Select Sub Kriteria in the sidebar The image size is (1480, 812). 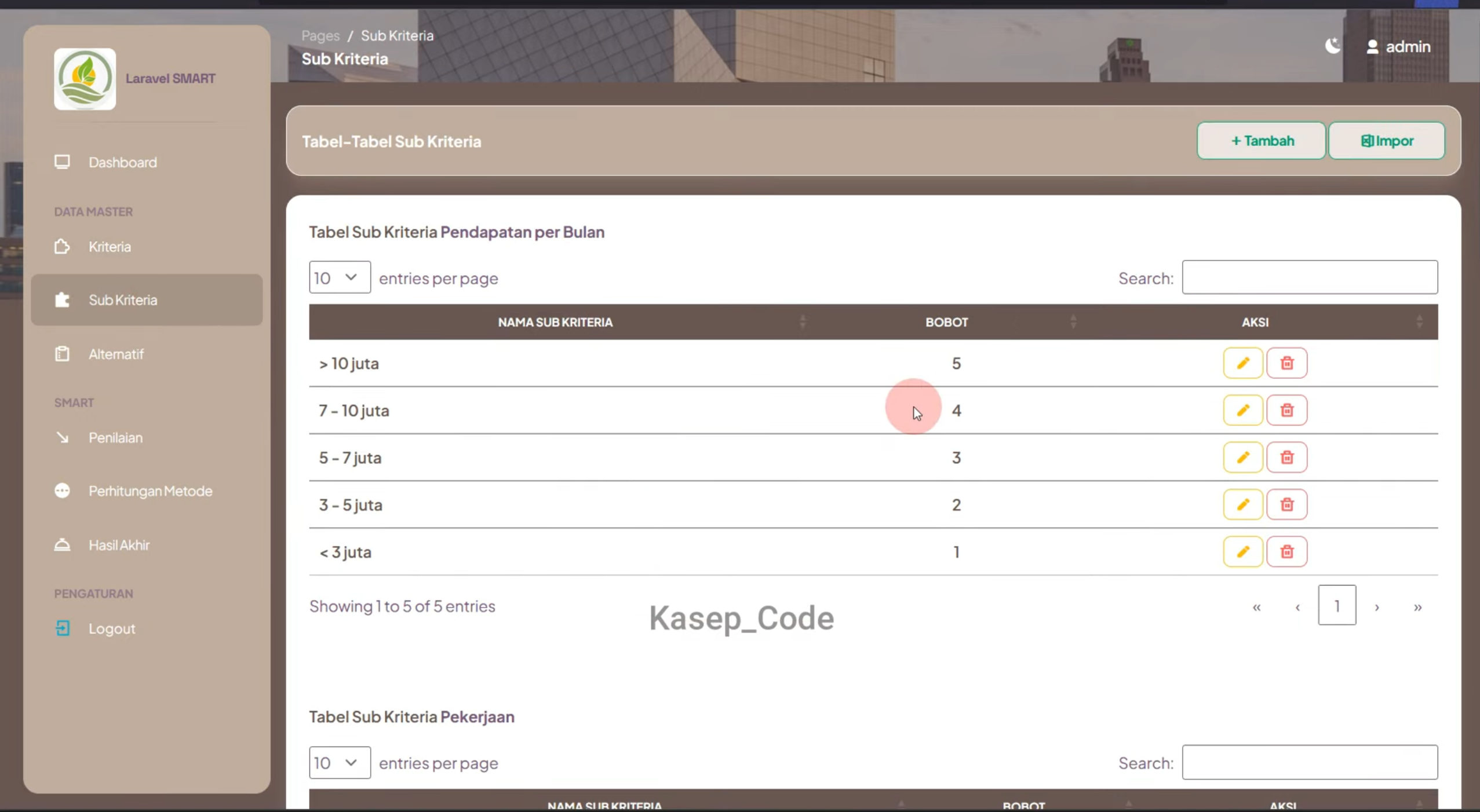147,299
